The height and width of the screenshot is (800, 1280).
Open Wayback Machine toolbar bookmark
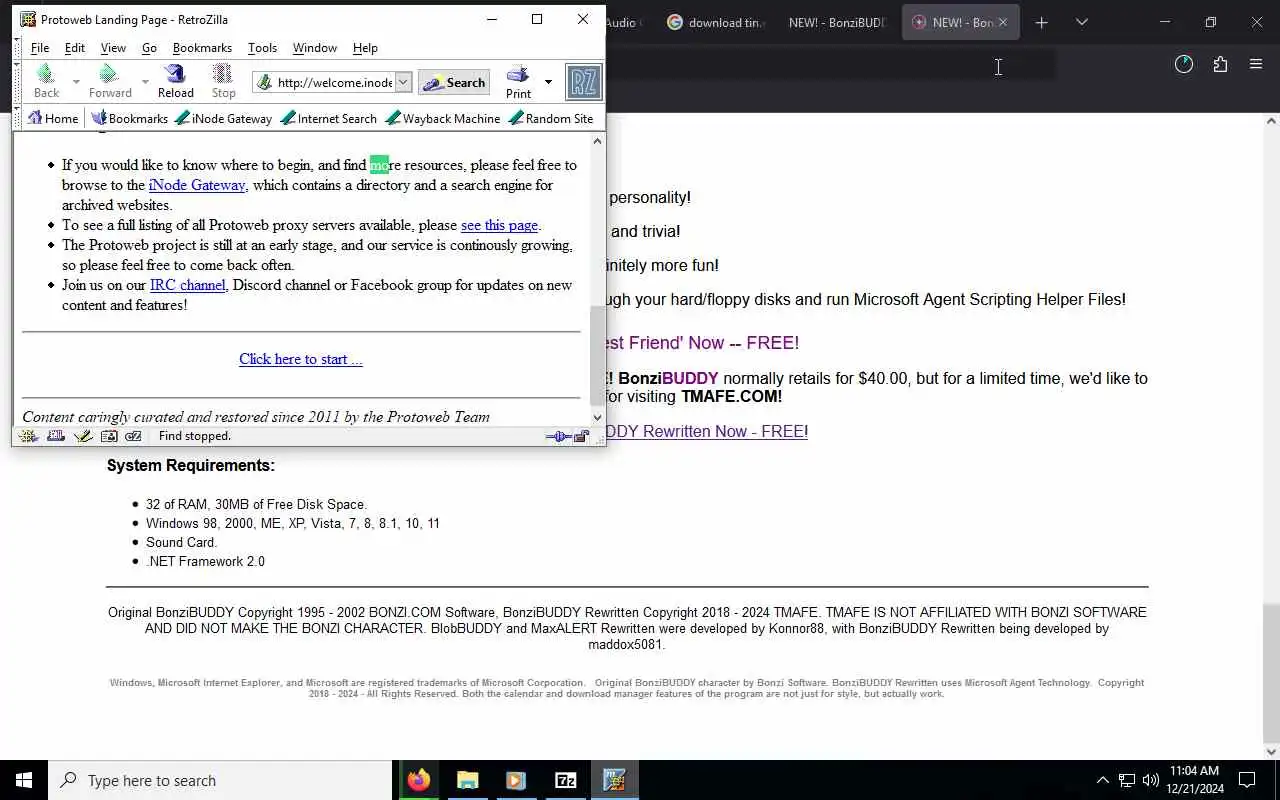point(443,118)
